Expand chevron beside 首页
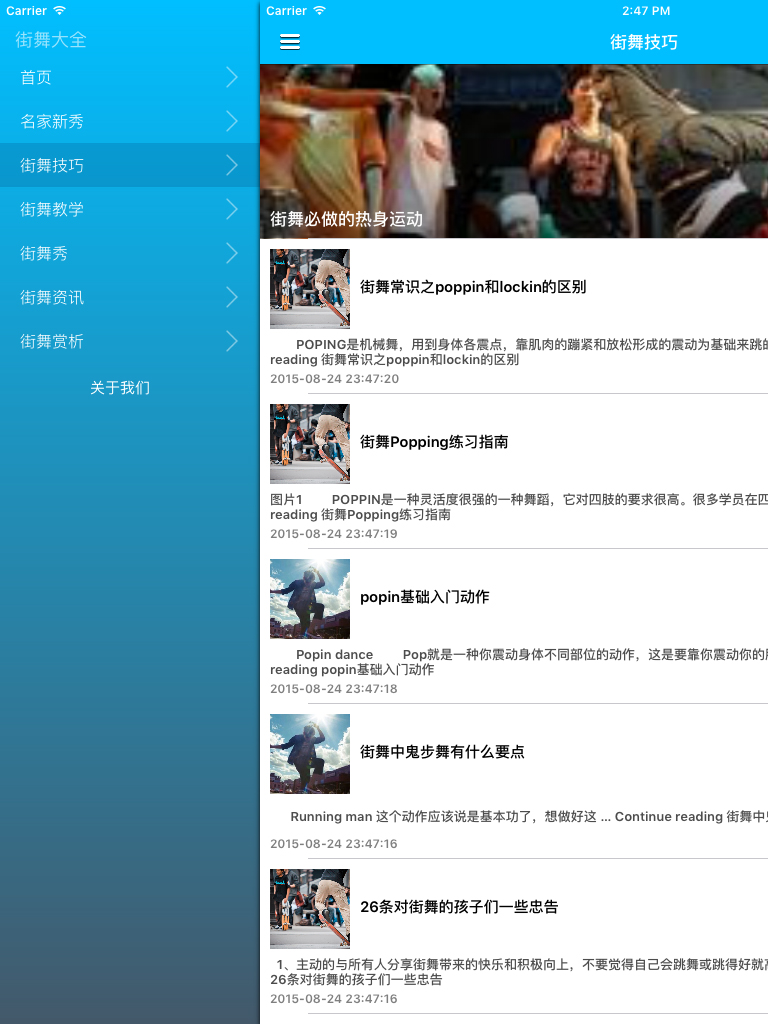Screen dimensions: 768x1024 pyautogui.click(x=232, y=77)
